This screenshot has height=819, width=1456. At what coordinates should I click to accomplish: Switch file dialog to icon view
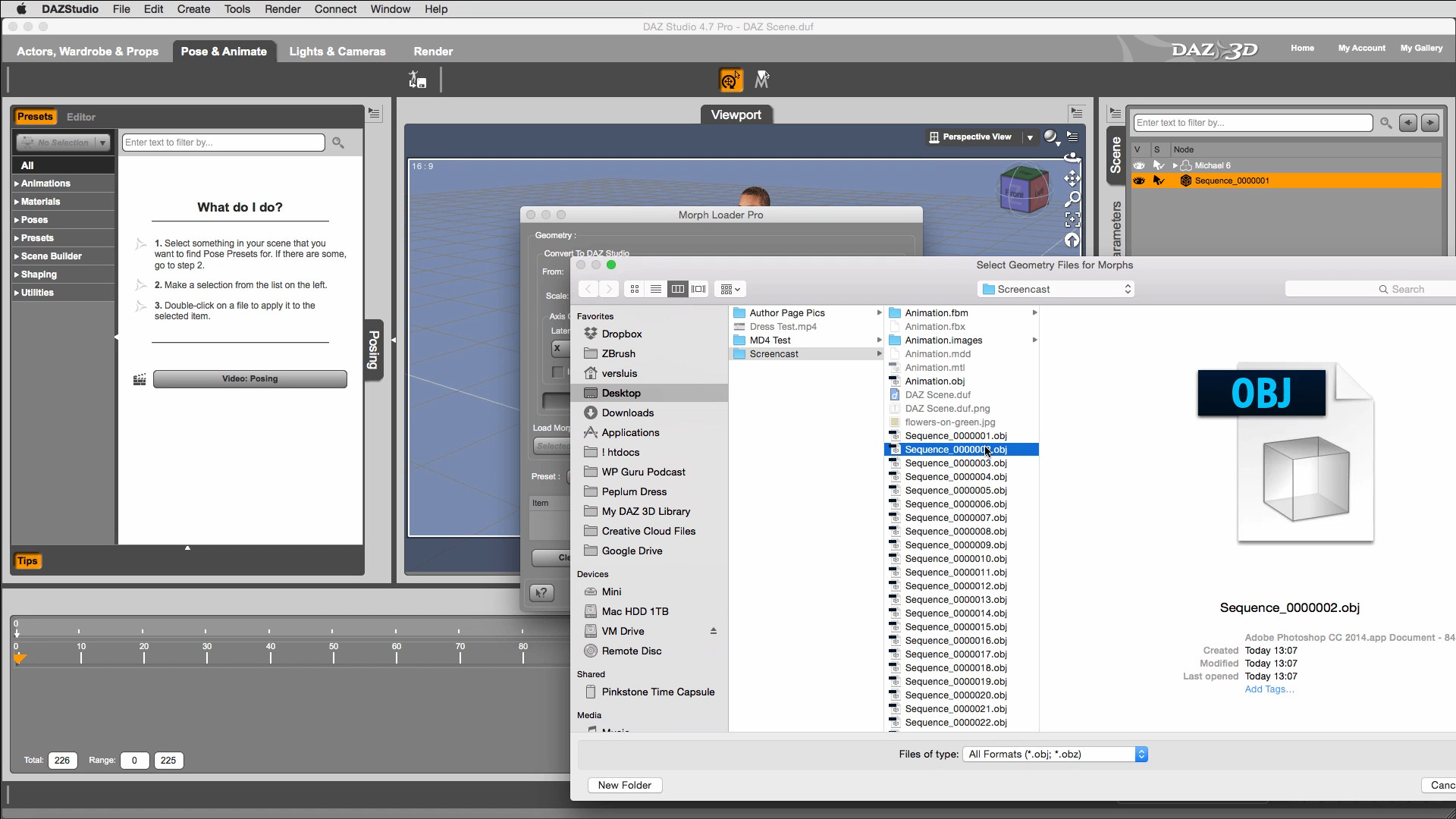(635, 289)
